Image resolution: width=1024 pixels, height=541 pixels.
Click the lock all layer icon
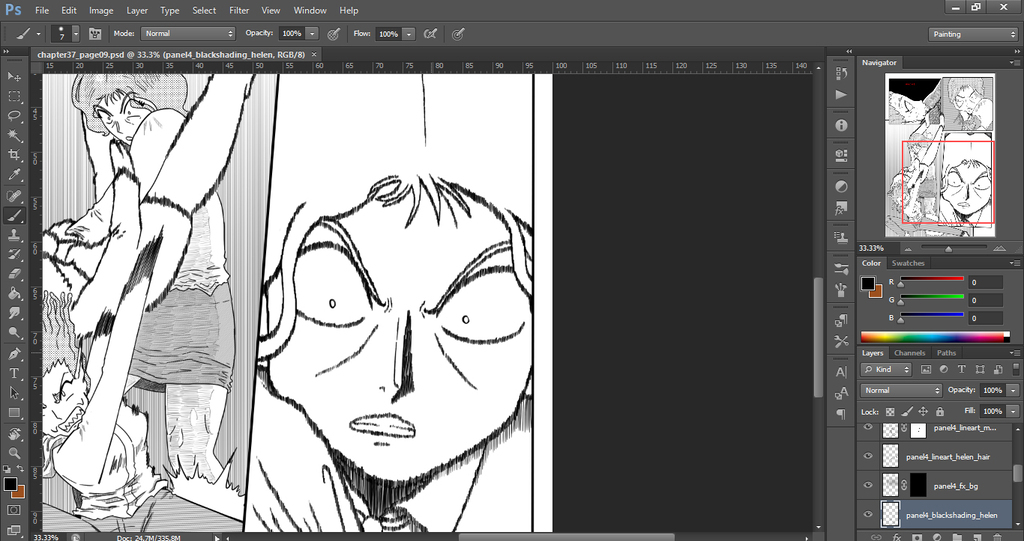[942, 411]
